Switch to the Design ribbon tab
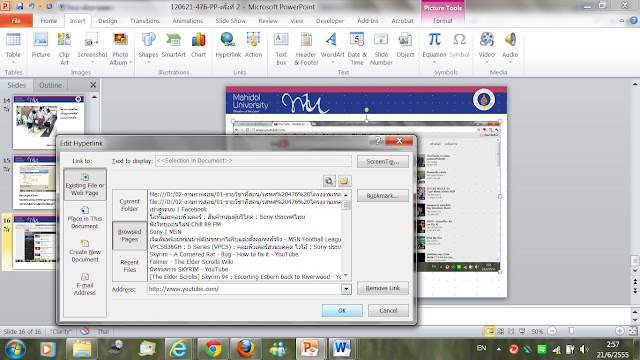Viewport: 640px width, 360px height. click(x=107, y=20)
